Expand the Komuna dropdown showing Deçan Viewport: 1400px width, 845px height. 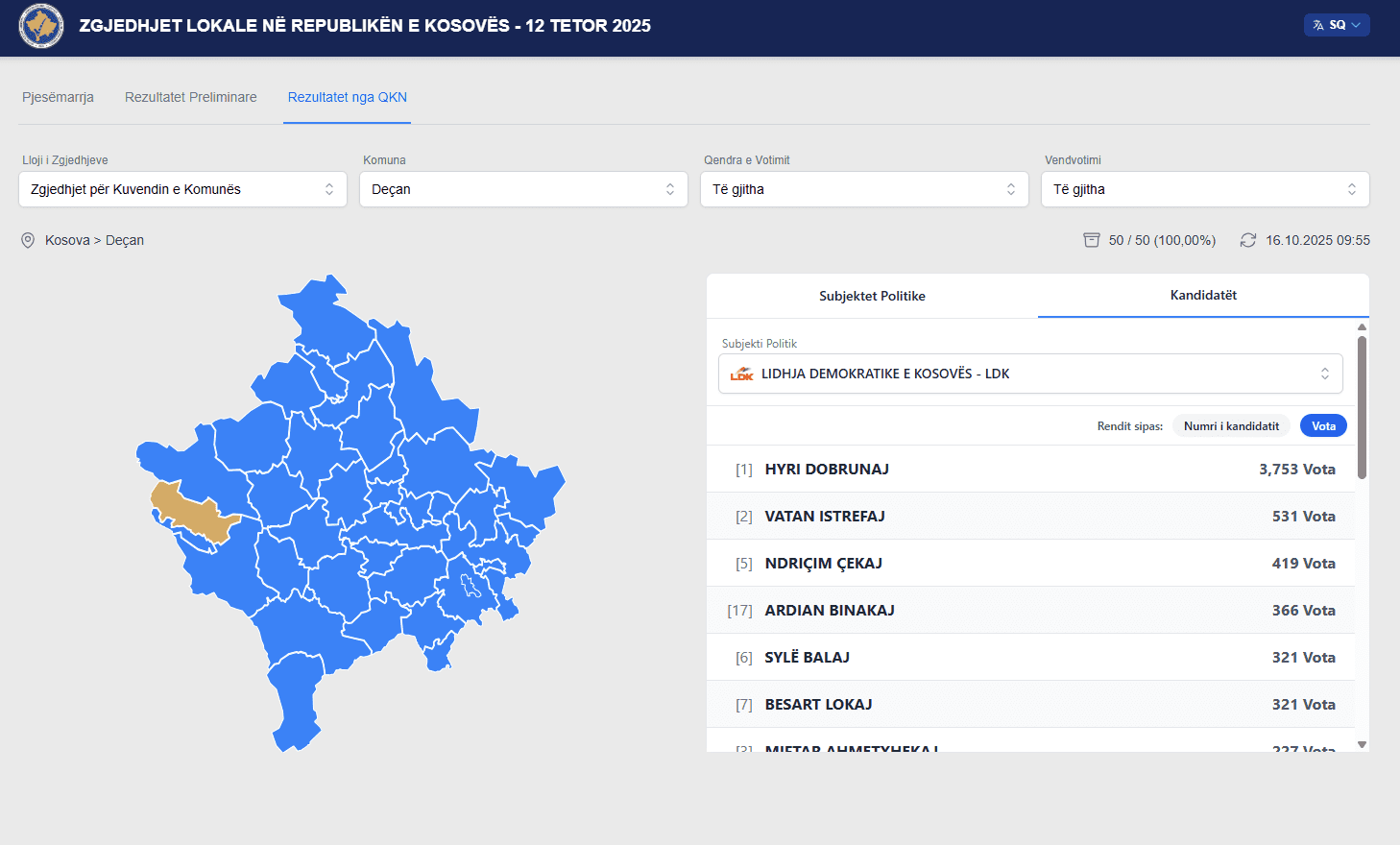(x=523, y=189)
